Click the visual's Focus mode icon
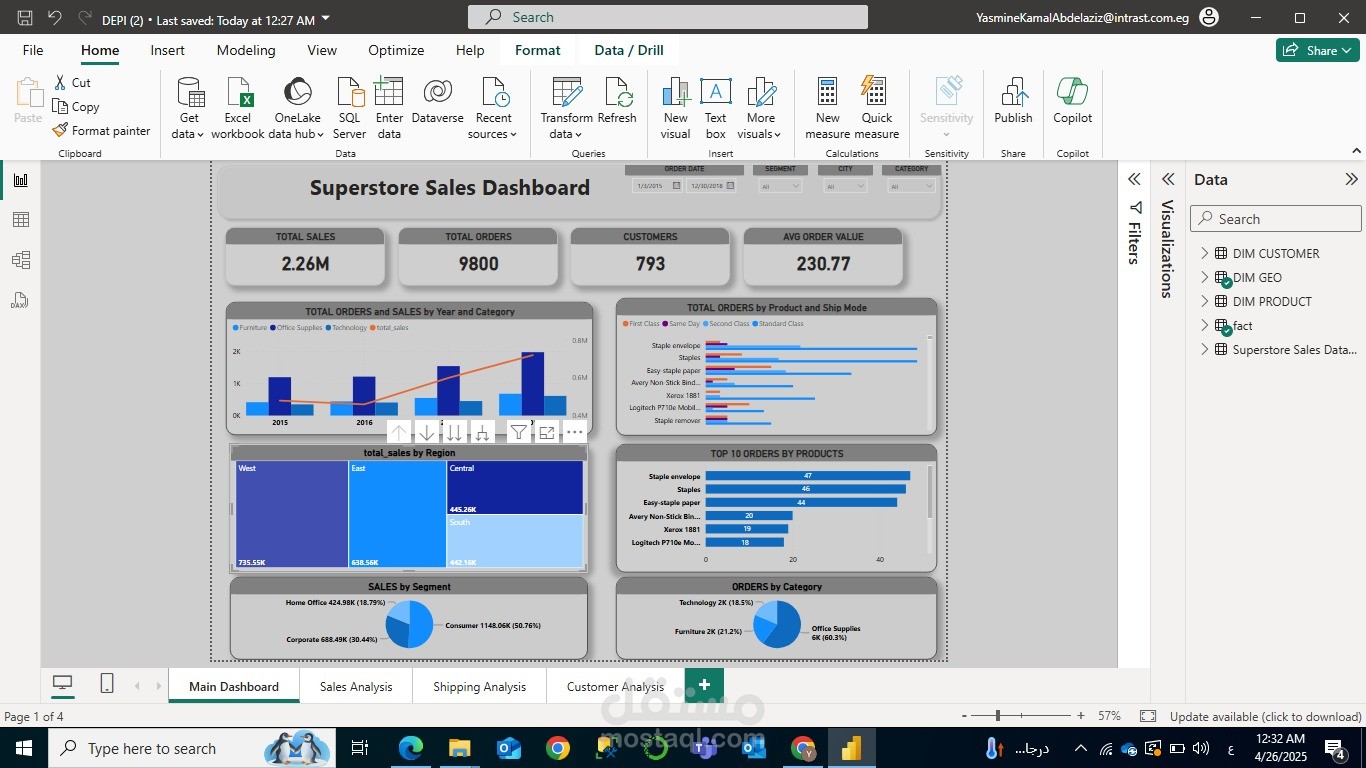Image resolution: width=1366 pixels, height=768 pixels. 546,432
